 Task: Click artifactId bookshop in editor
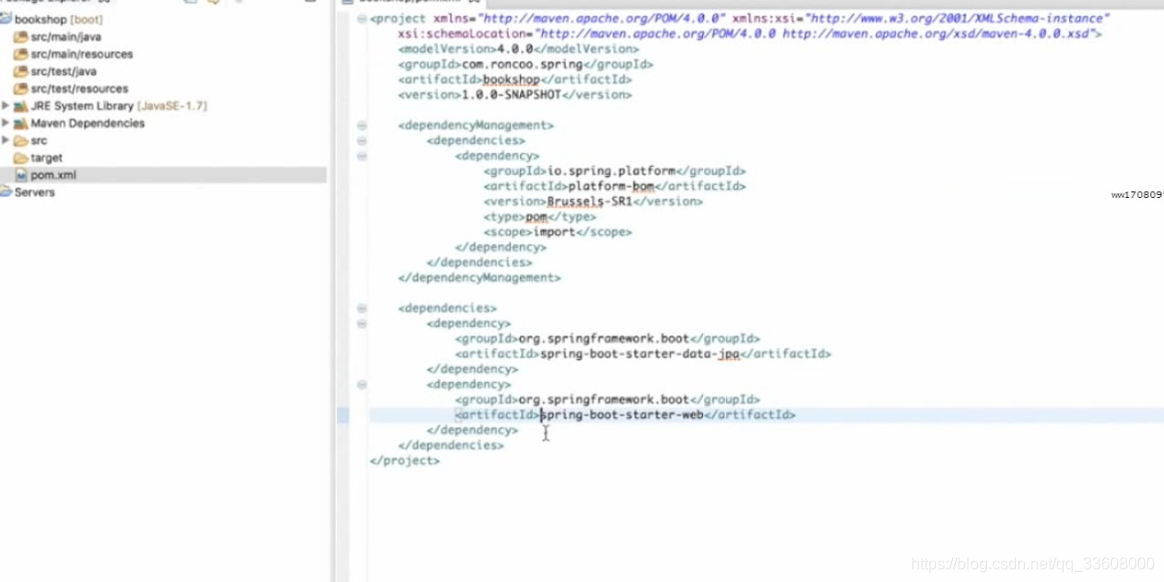(511, 79)
